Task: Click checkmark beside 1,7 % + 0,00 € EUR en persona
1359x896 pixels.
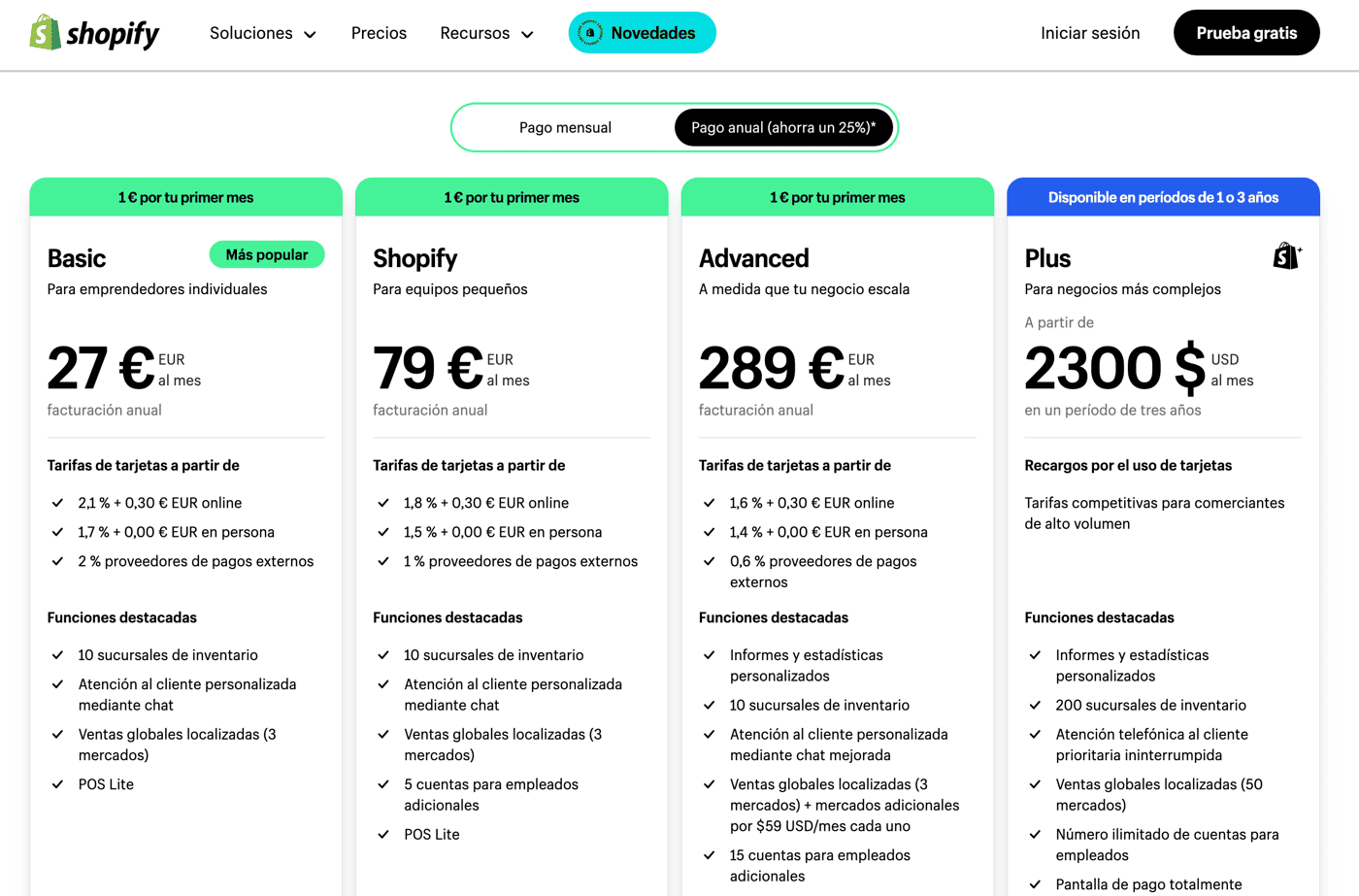Action: click(58, 532)
